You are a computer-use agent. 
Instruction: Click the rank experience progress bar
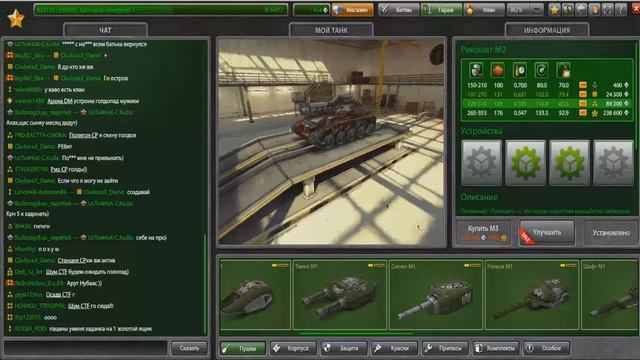(x=161, y=10)
